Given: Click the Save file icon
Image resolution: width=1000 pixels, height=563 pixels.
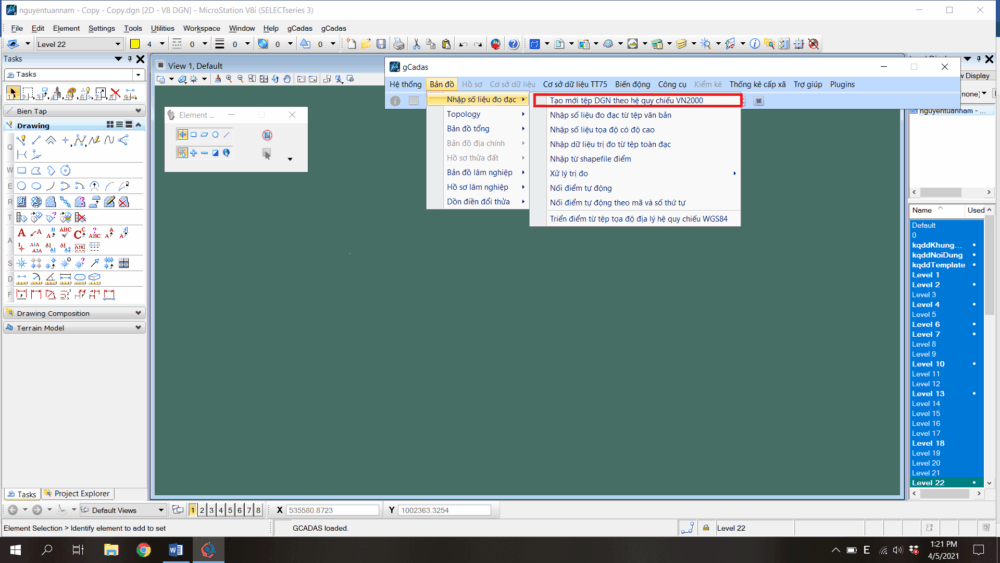Looking at the screenshot, I should click(381, 44).
